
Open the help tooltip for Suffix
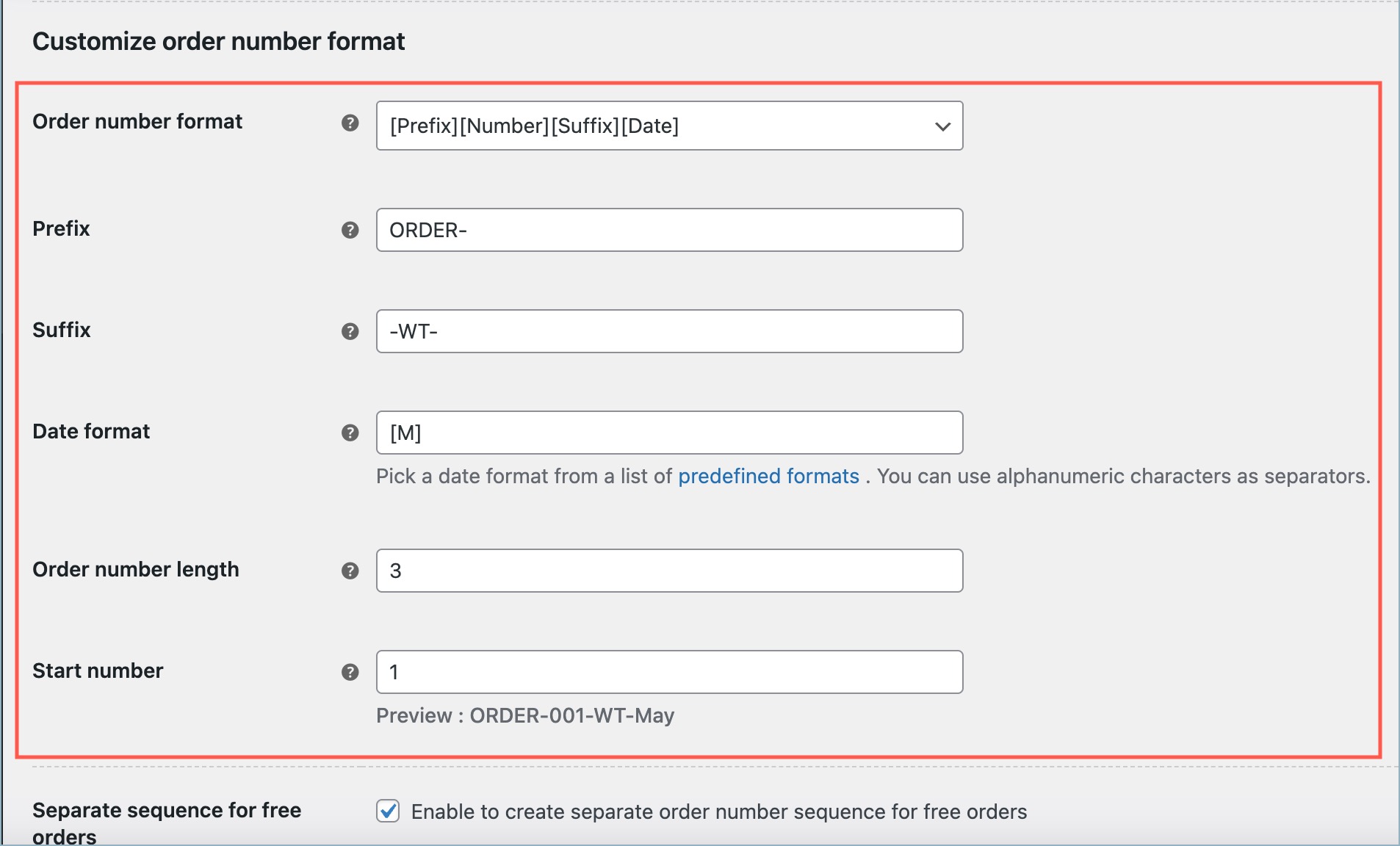351,331
